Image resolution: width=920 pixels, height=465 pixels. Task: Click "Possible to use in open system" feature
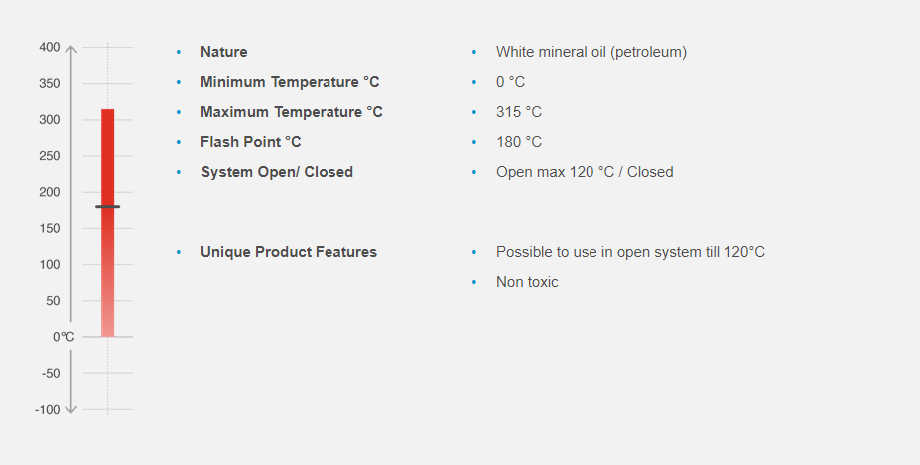[630, 252]
